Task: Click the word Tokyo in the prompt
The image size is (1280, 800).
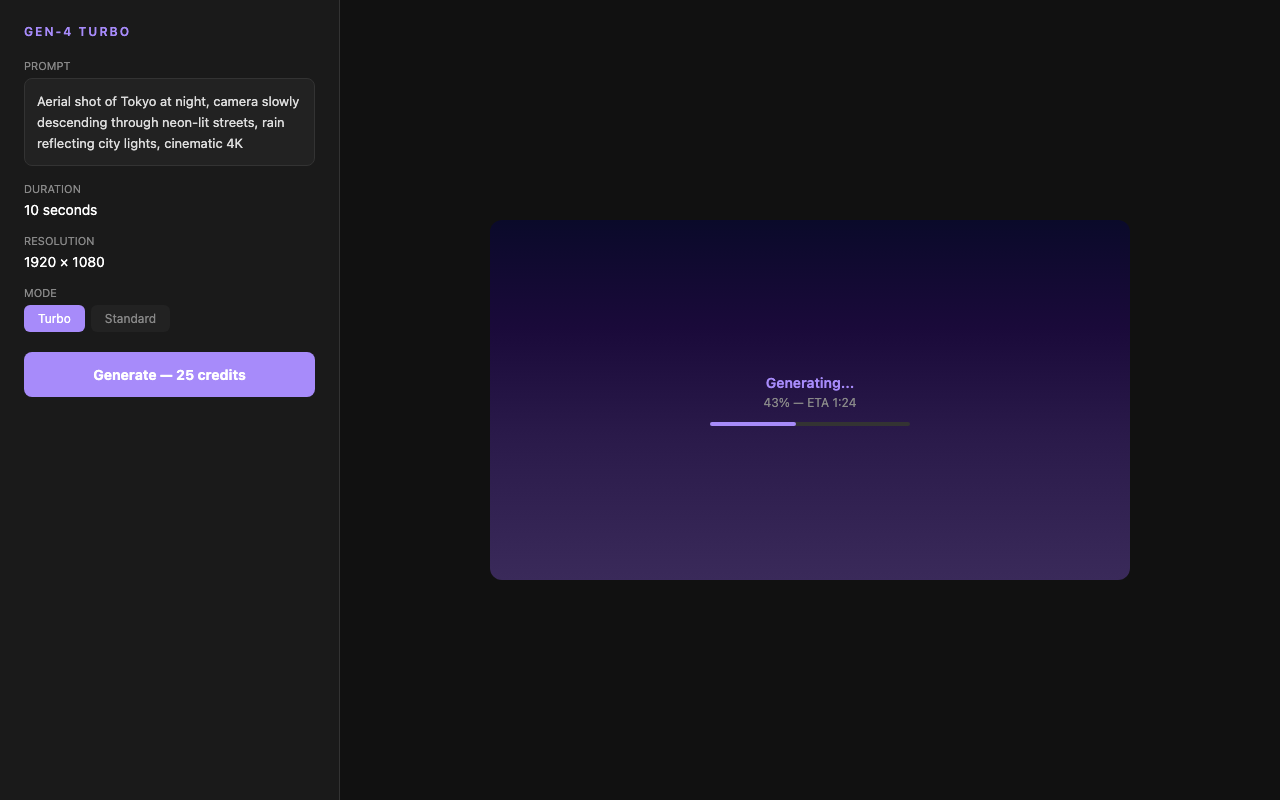Action: pos(138,102)
